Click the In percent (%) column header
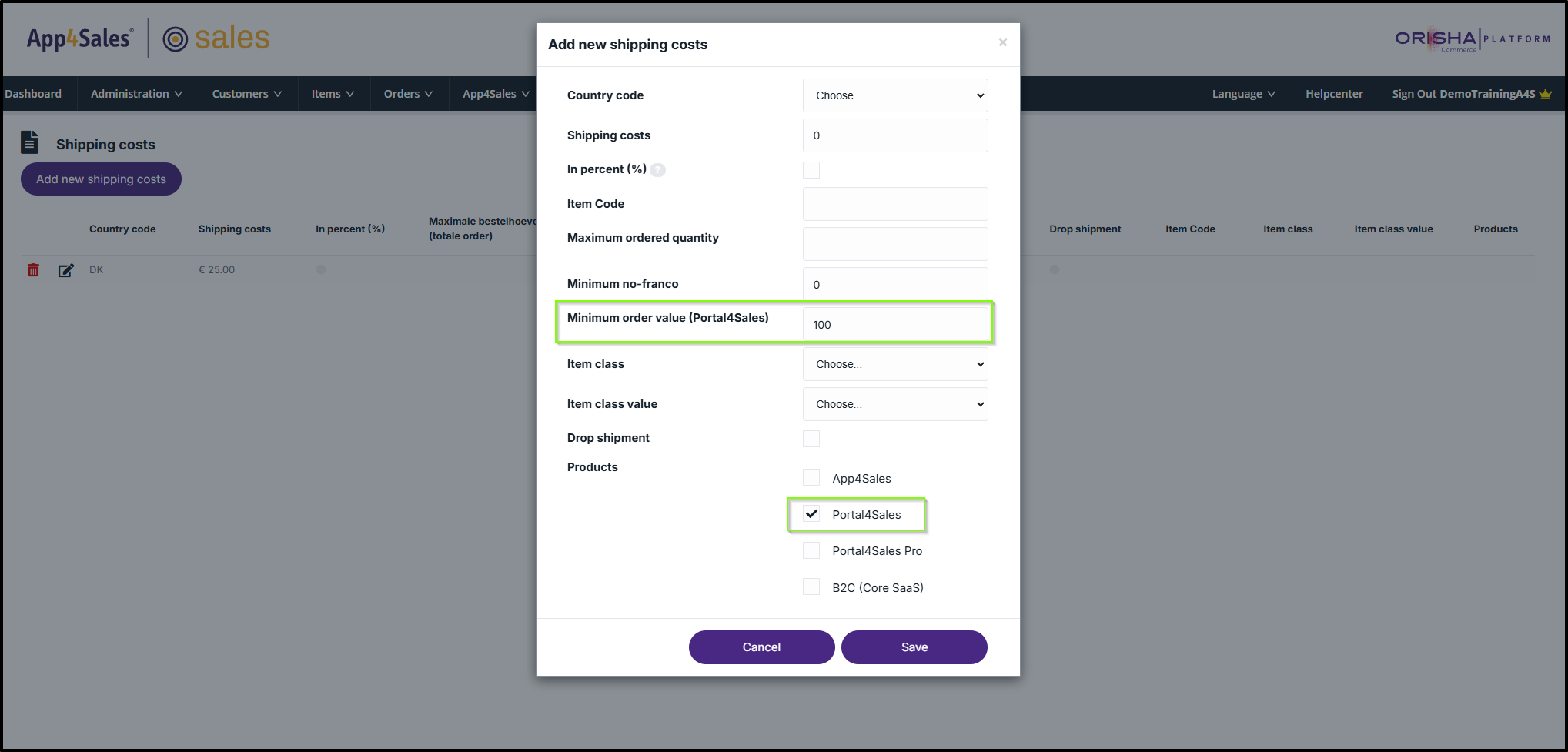The width and height of the screenshot is (1568, 752). point(350,229)
